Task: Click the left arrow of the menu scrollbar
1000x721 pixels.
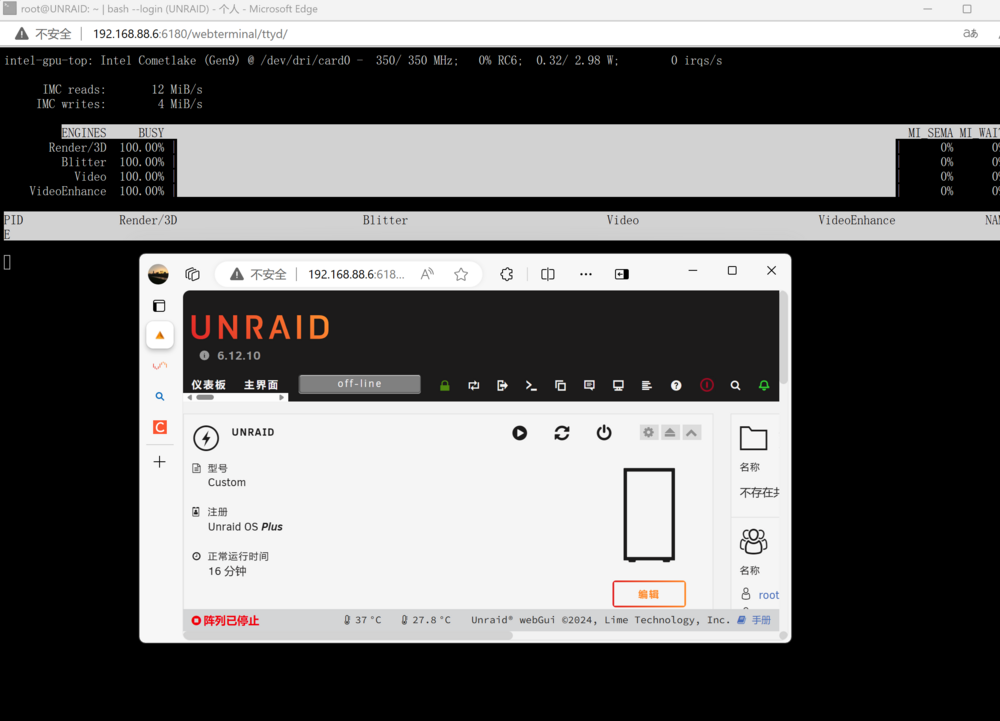Action: 189,397
